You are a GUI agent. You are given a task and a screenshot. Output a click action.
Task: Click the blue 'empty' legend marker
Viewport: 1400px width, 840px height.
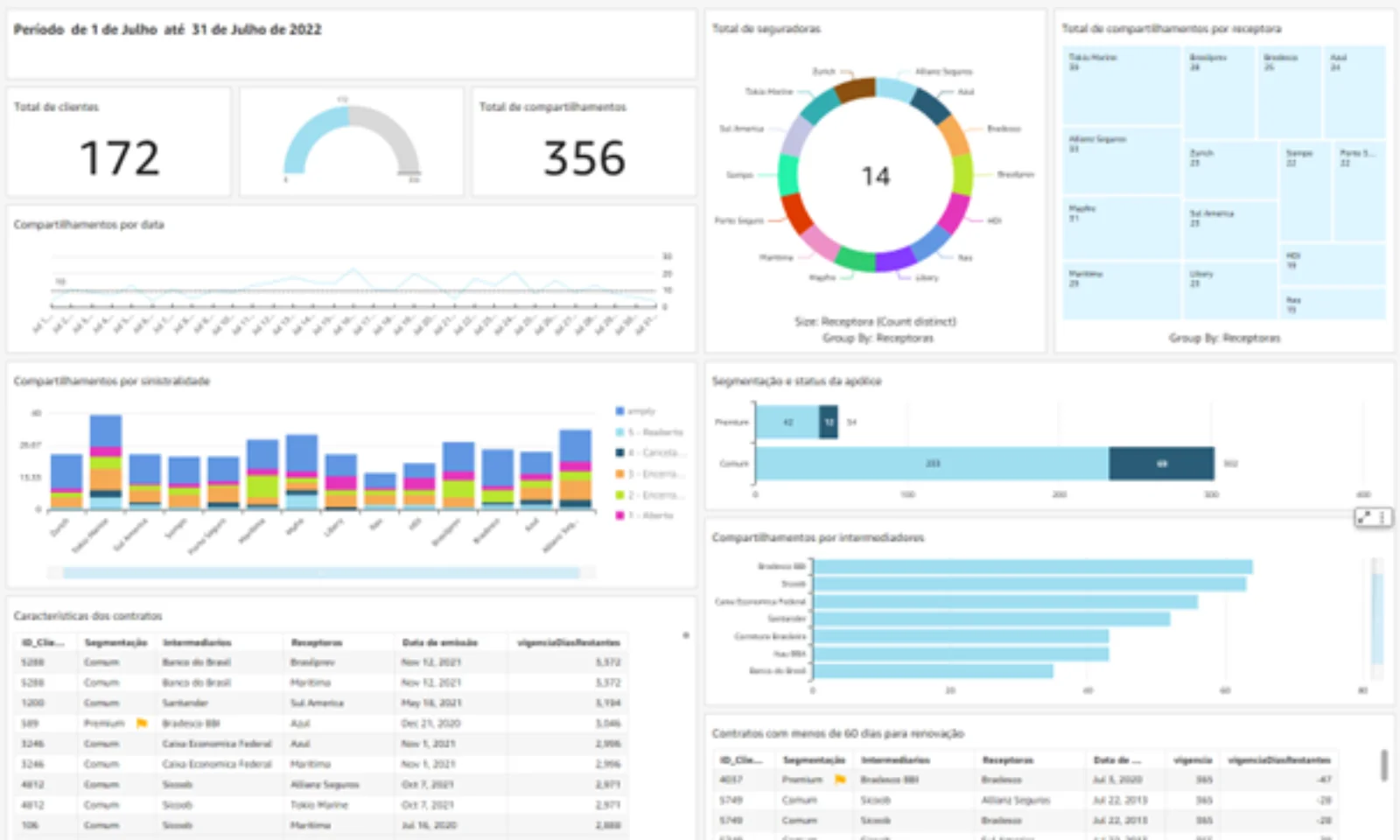coord(620,411)
